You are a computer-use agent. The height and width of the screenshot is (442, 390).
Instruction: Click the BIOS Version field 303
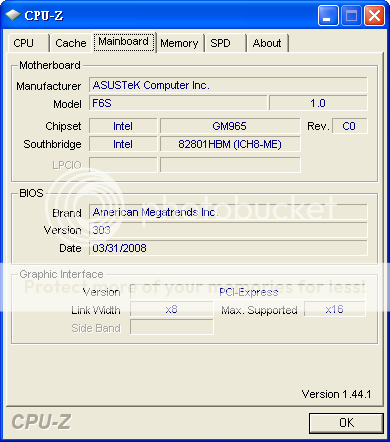coord(228,230)
